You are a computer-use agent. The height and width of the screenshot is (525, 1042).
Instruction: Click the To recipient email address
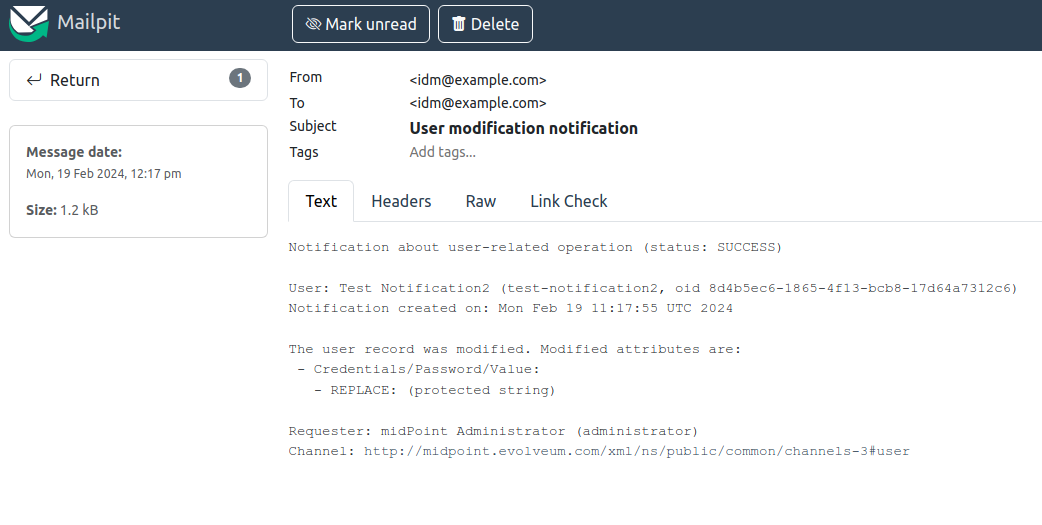pos(478,103)
